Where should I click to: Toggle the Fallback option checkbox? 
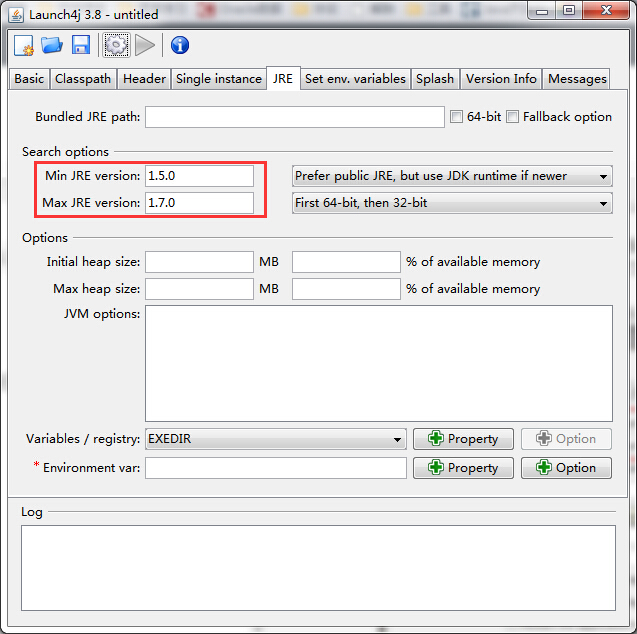click(512, 117)
